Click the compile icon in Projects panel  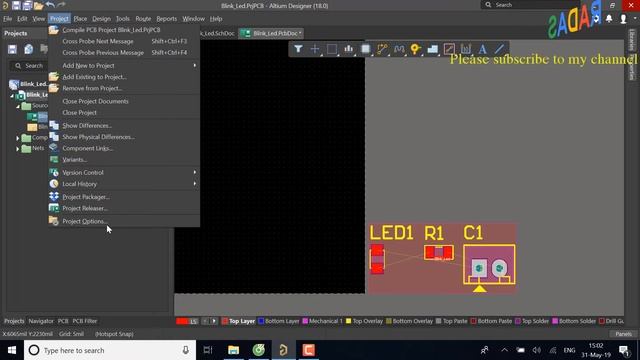pyautogui.click(x=29, y=49)
